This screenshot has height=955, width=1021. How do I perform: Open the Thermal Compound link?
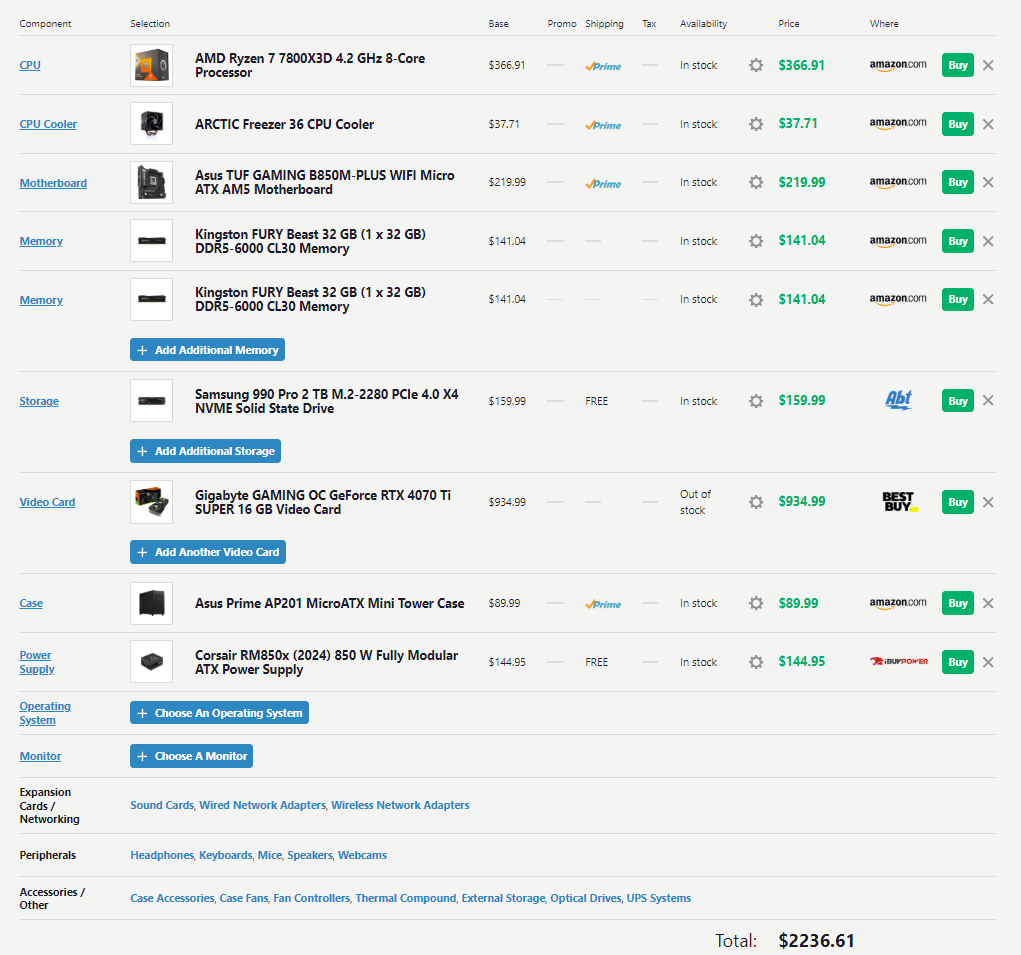pos(406,898)
